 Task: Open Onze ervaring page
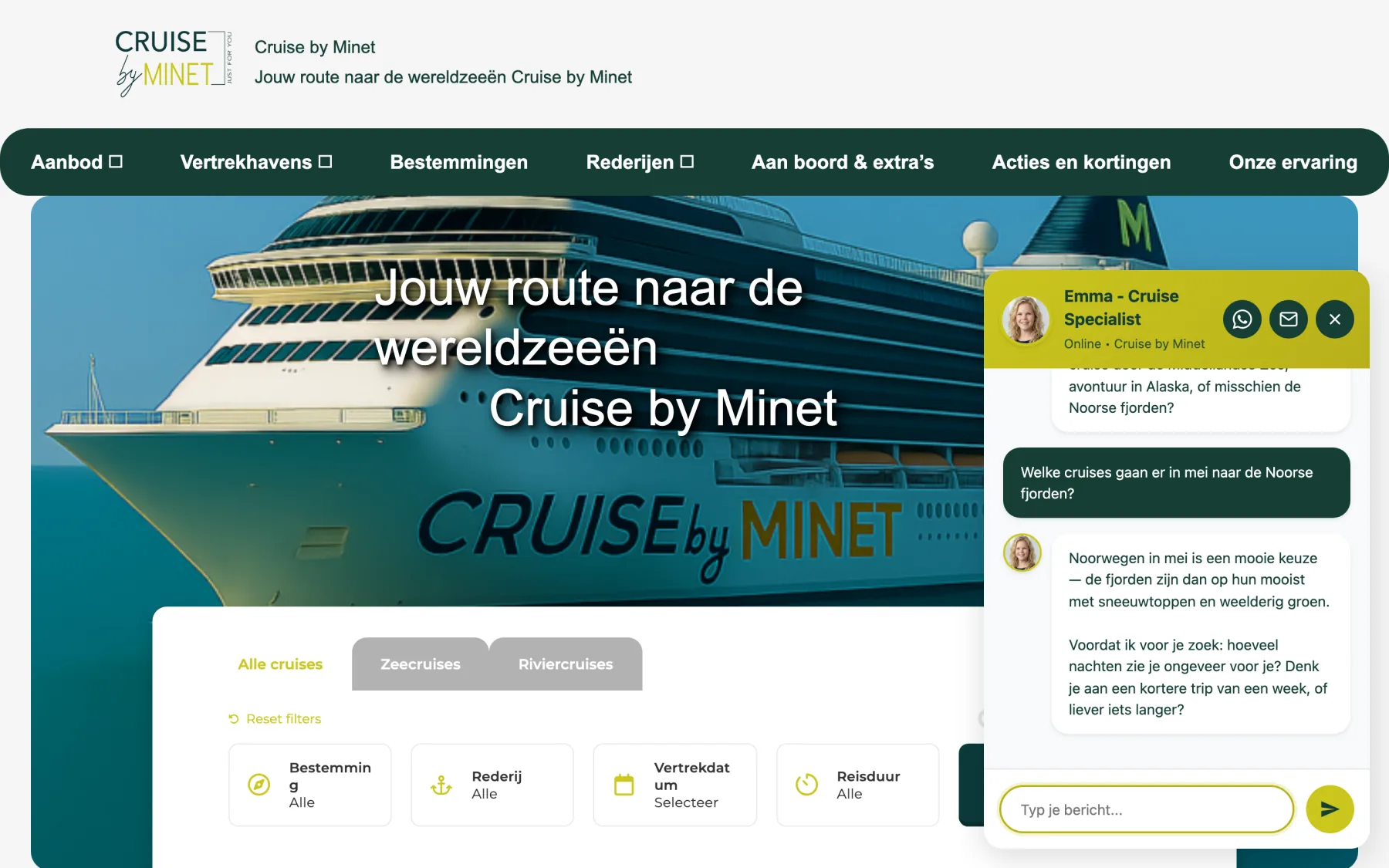pos(1293,162)
